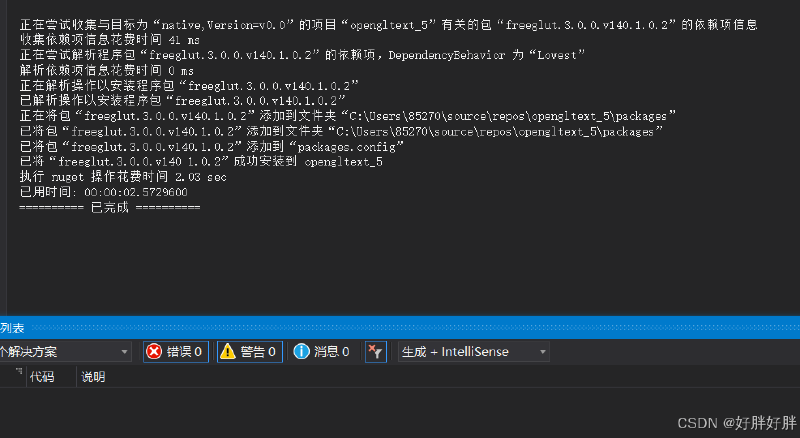
Task: Click the first output line about native,Version=v0.0
Action: 389,25
